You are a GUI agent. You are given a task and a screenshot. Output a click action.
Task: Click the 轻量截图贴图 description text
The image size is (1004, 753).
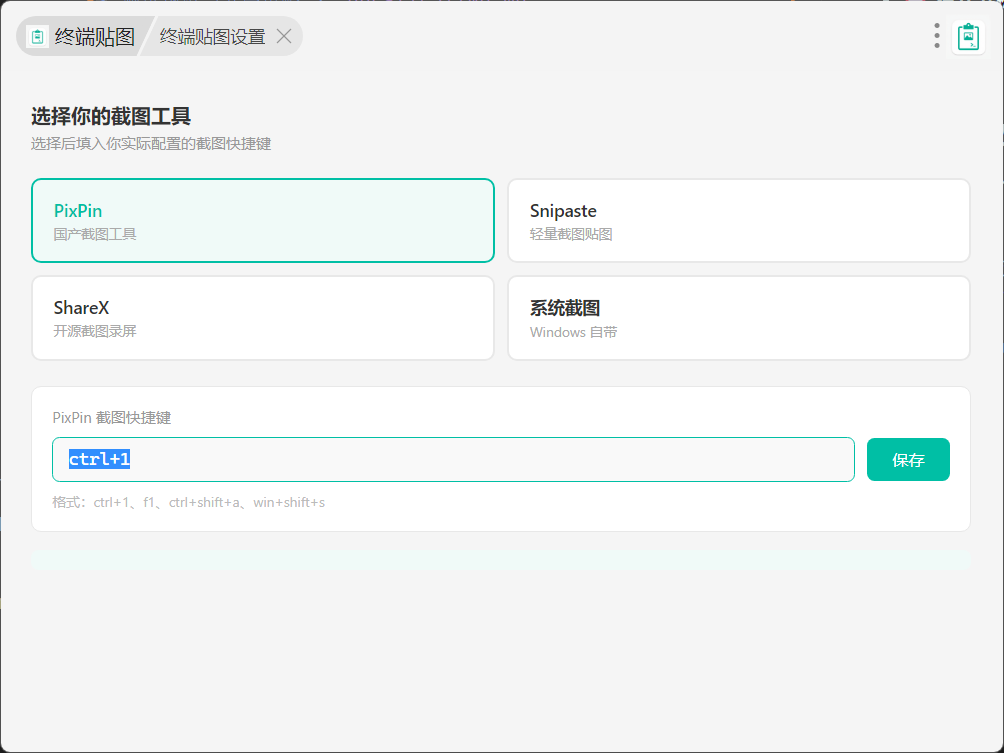pyautogui.click(x=571, y=235)
